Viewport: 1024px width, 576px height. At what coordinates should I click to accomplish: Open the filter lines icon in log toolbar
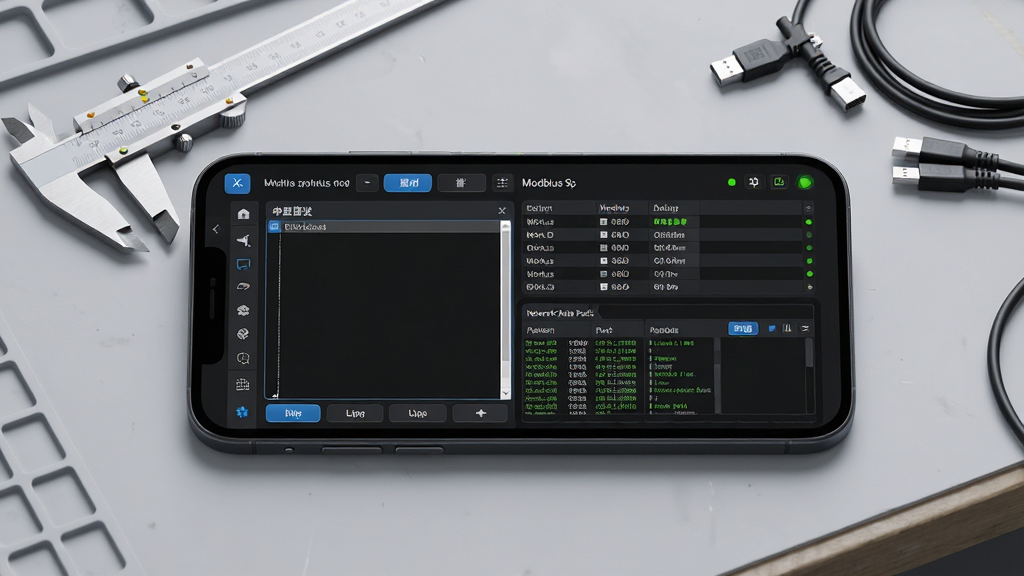[805, 328]
